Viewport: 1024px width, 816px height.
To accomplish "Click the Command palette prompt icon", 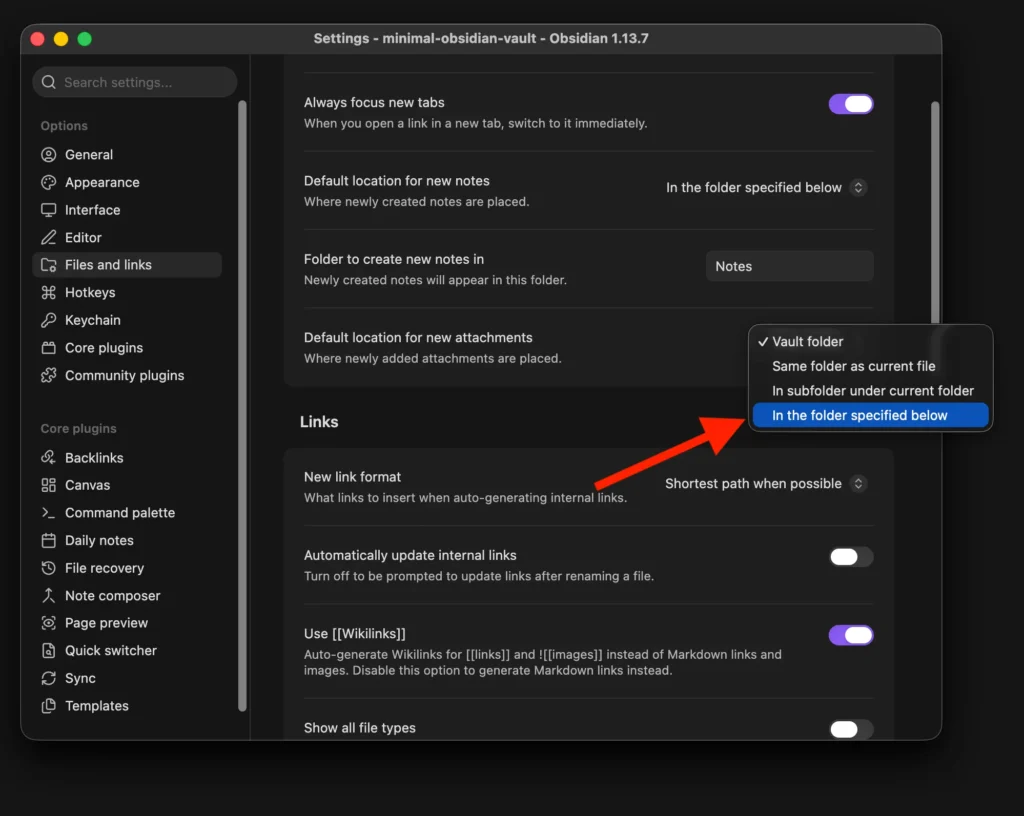I will [48, 512].
